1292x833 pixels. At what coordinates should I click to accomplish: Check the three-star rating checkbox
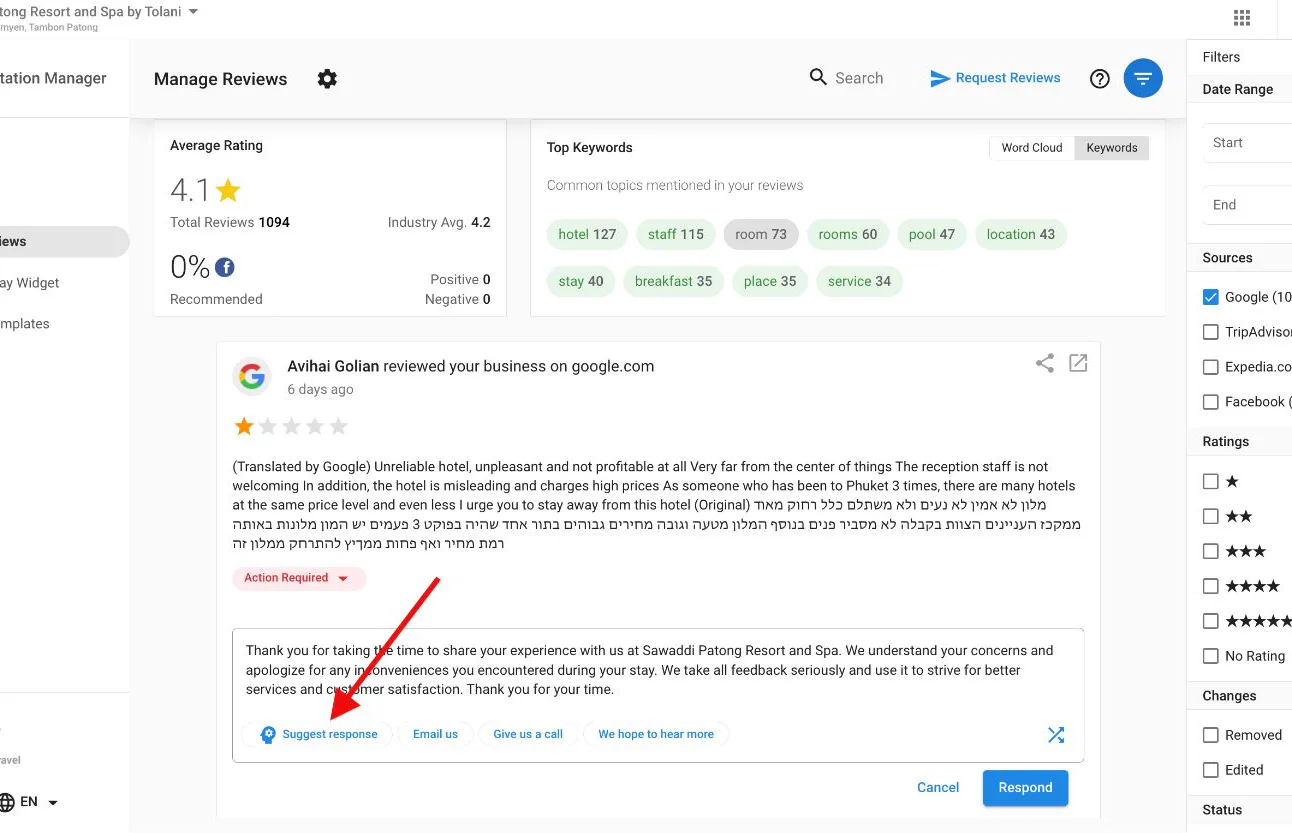click(x=1210, y=551)
